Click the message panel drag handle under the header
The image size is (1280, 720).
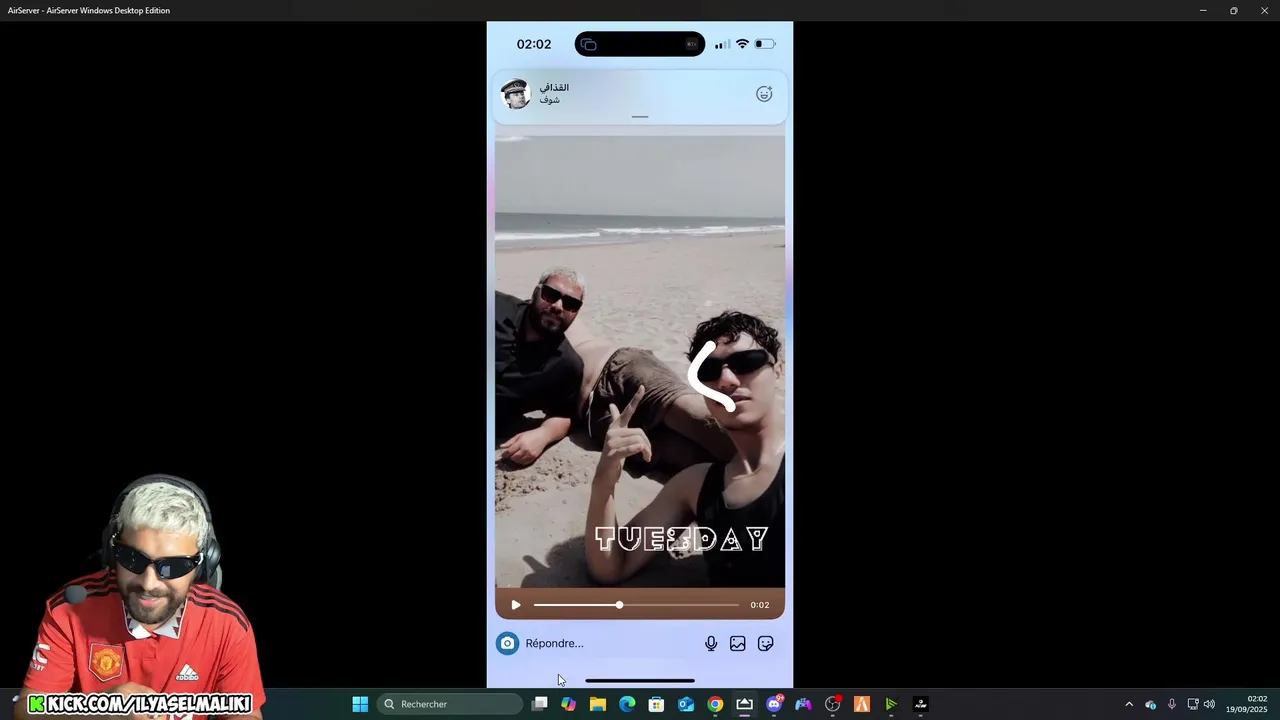click(x=640, y=117)
